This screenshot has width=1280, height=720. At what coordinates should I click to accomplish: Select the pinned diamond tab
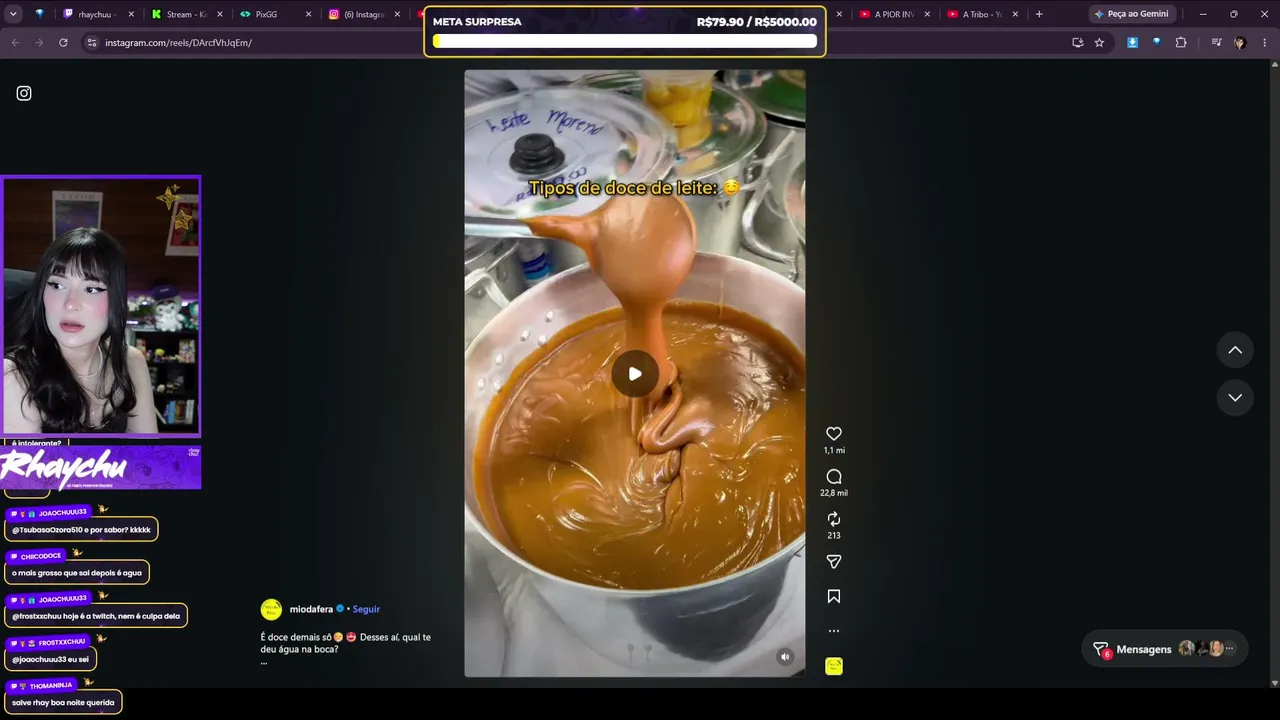(40, 14)
